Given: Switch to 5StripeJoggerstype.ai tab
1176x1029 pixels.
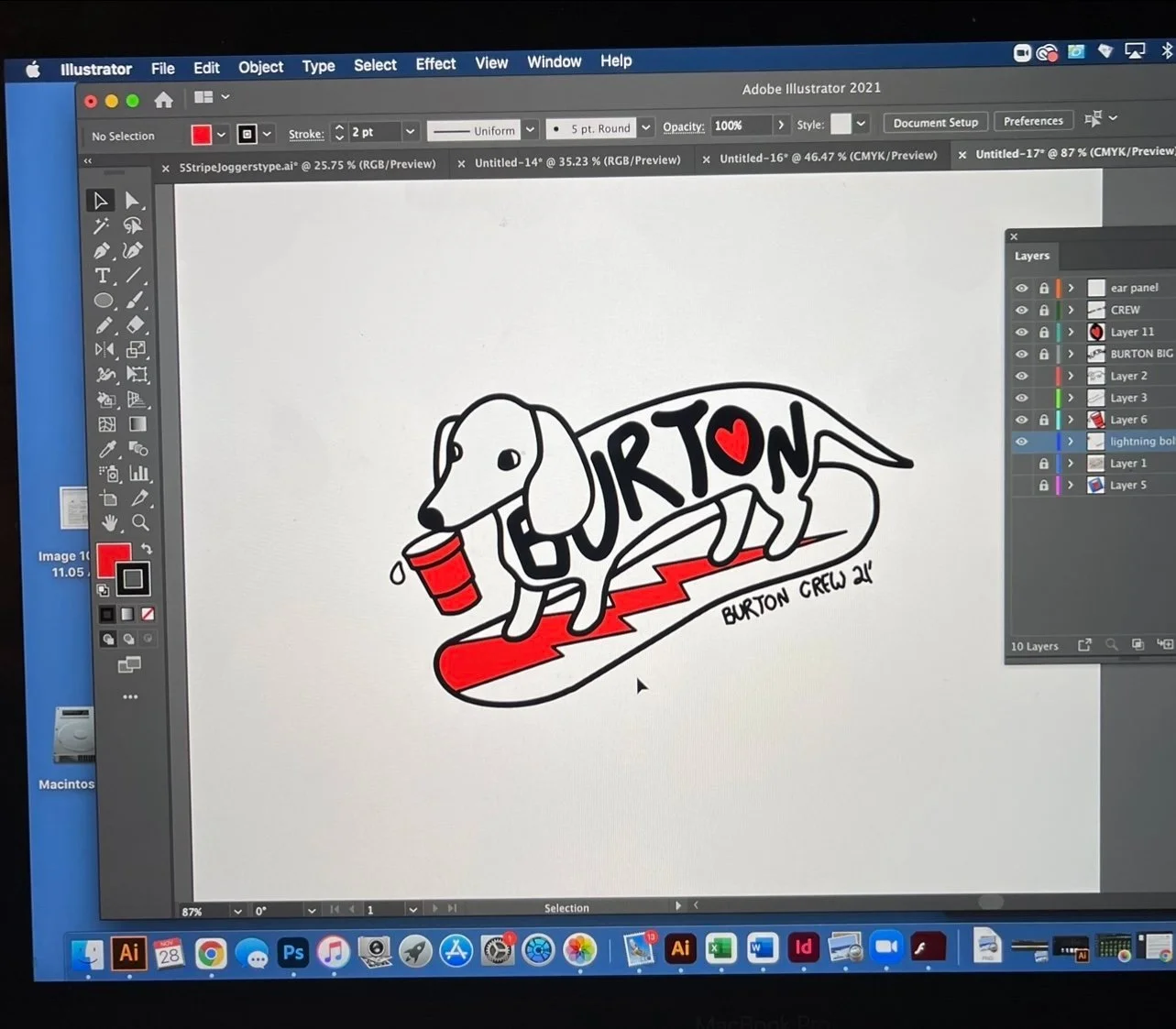Looking at the screenshot, I should [307, 166].
